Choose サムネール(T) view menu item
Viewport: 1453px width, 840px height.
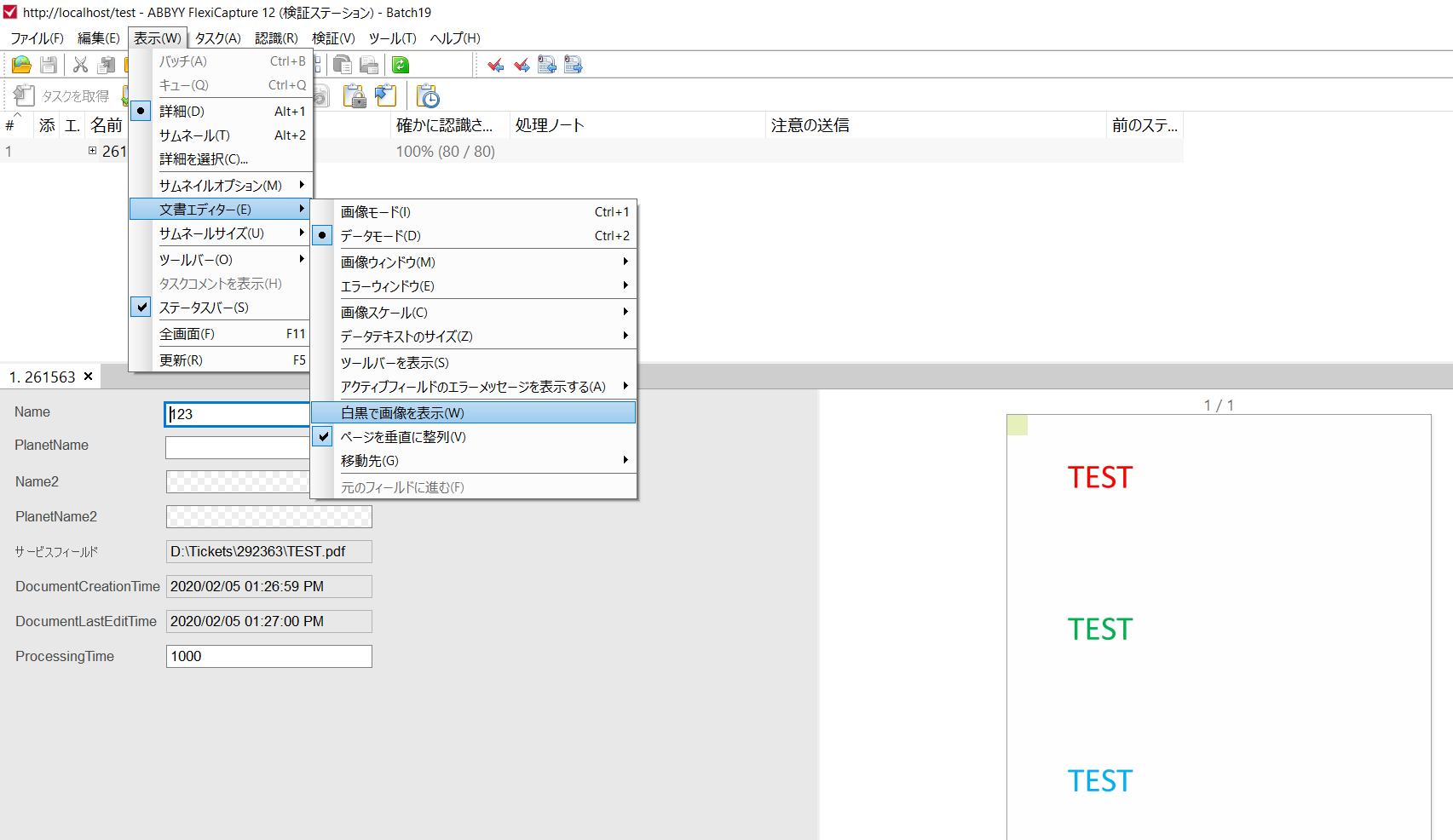[221, 135]
